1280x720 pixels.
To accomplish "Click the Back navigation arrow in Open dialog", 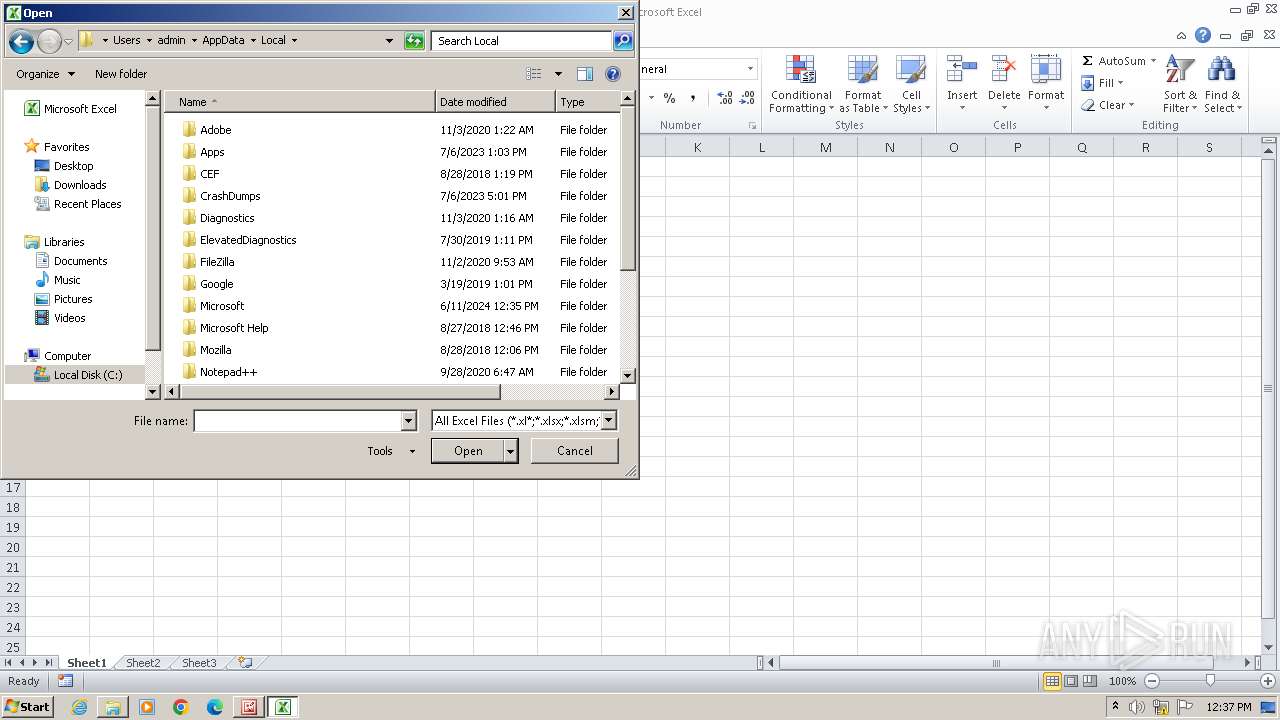I will pos(21,41).
